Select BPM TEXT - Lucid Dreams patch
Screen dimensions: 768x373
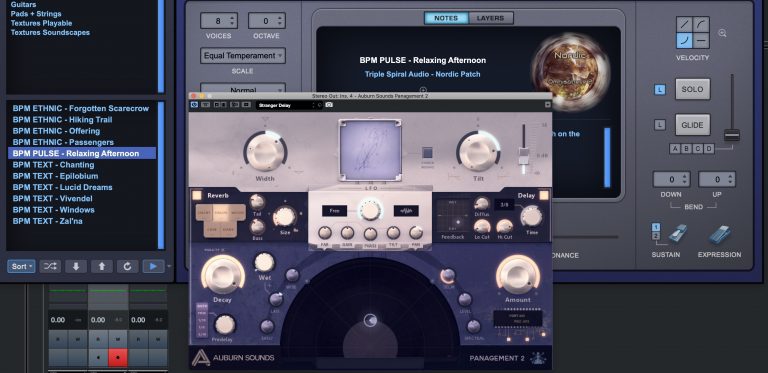62,187
